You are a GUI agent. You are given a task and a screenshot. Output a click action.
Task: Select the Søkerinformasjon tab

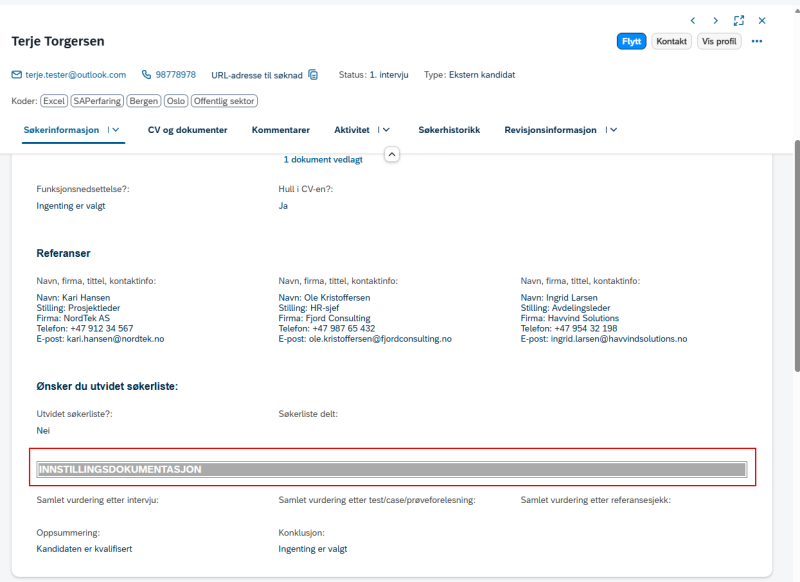click(61, 130)
